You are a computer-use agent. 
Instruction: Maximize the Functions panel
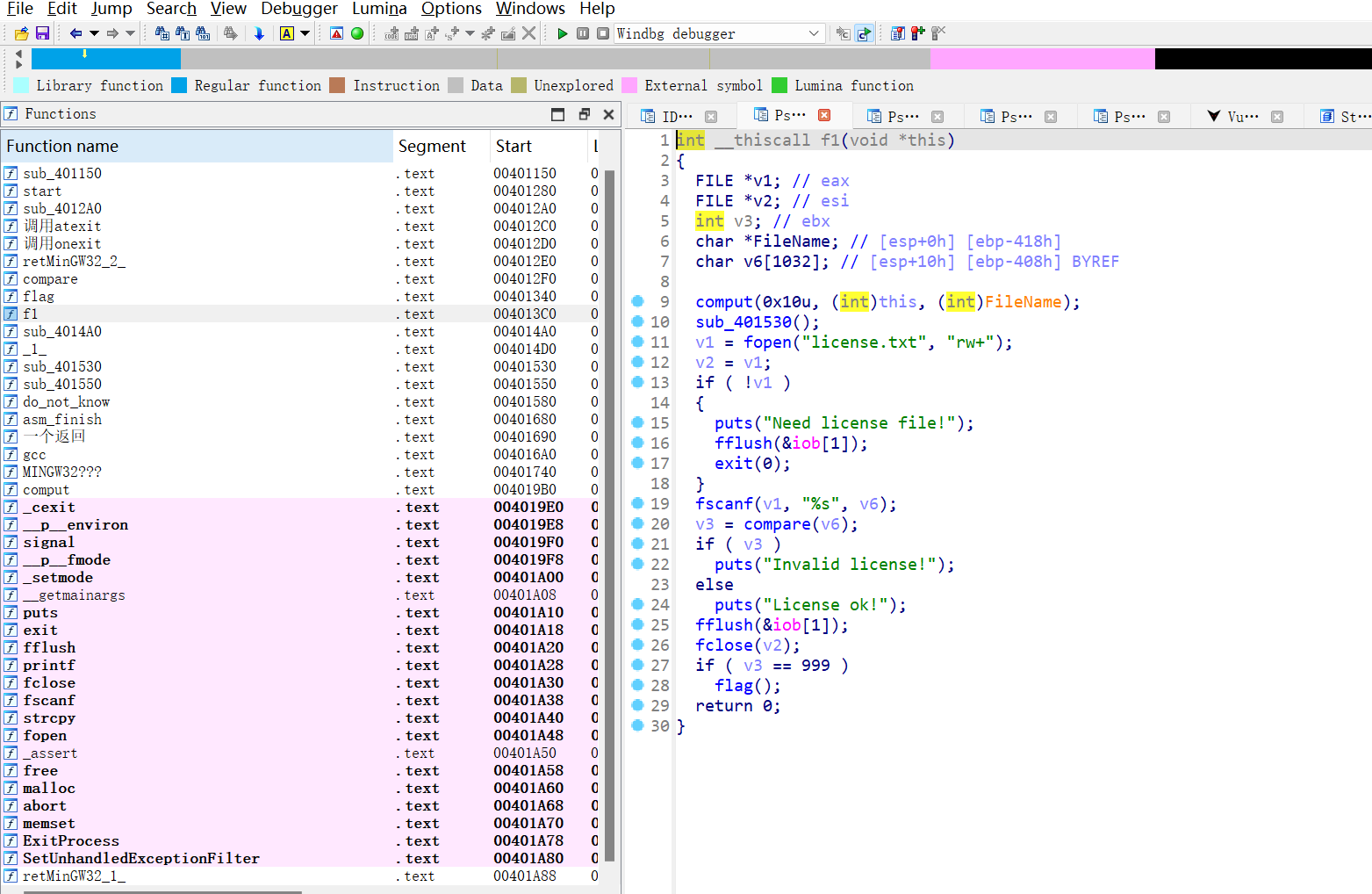click(x=557, y=114)
